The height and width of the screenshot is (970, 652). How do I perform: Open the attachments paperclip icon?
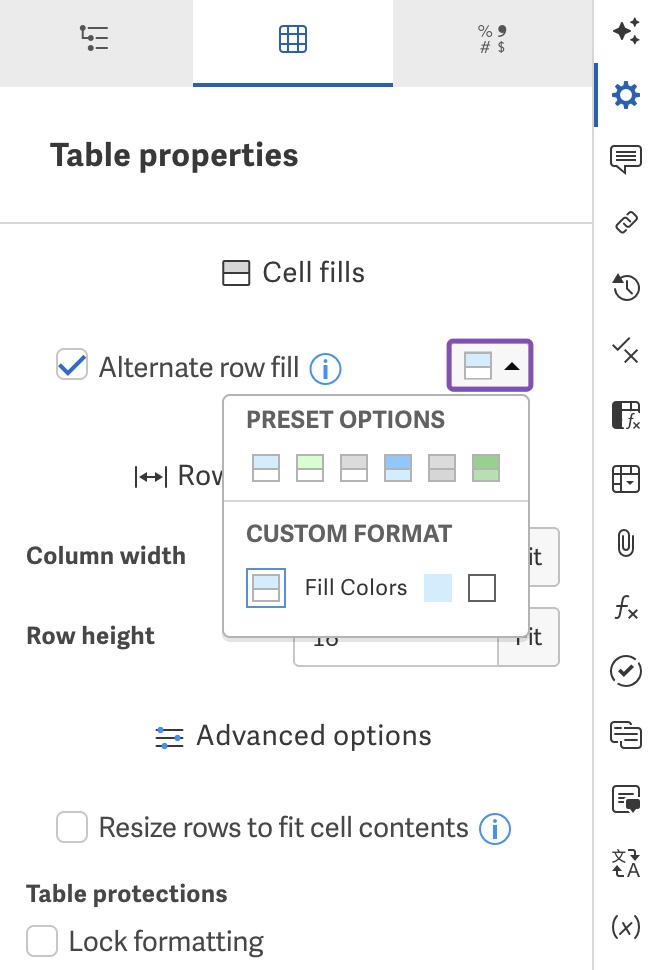point(625,543)
